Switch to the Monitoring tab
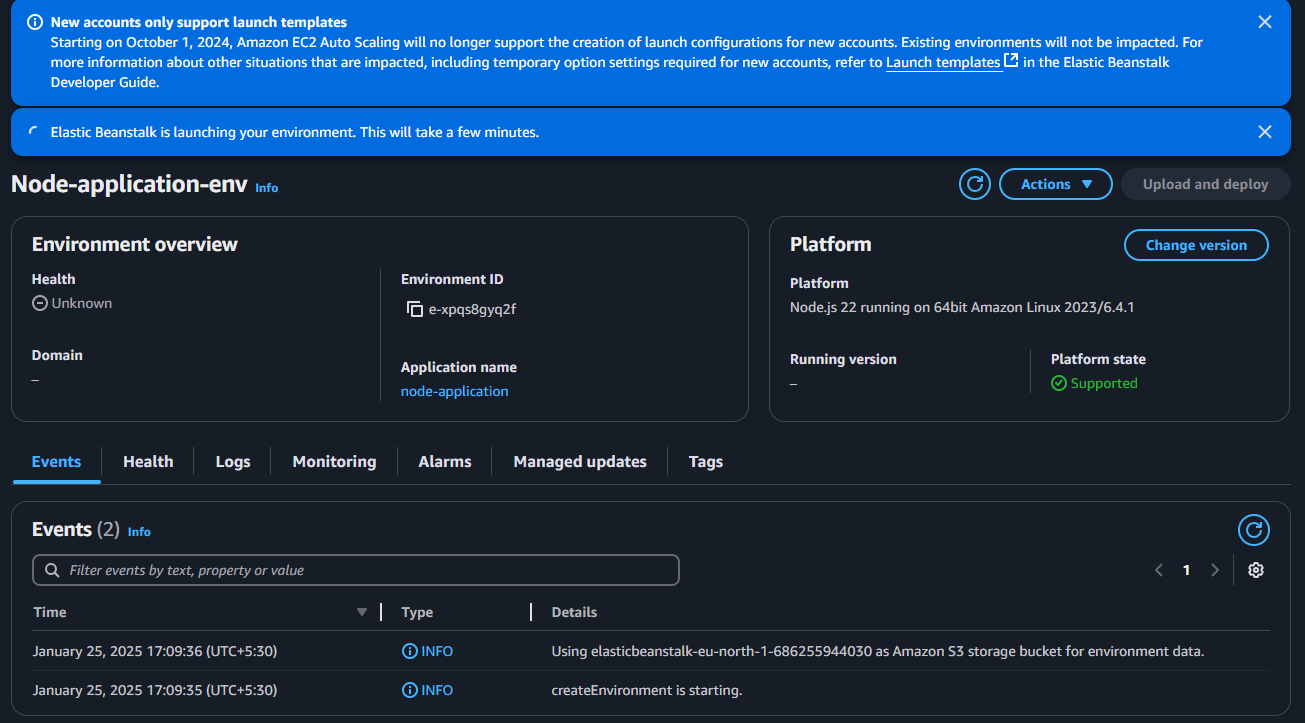The image size is (1305, 723). click(335, 461)
